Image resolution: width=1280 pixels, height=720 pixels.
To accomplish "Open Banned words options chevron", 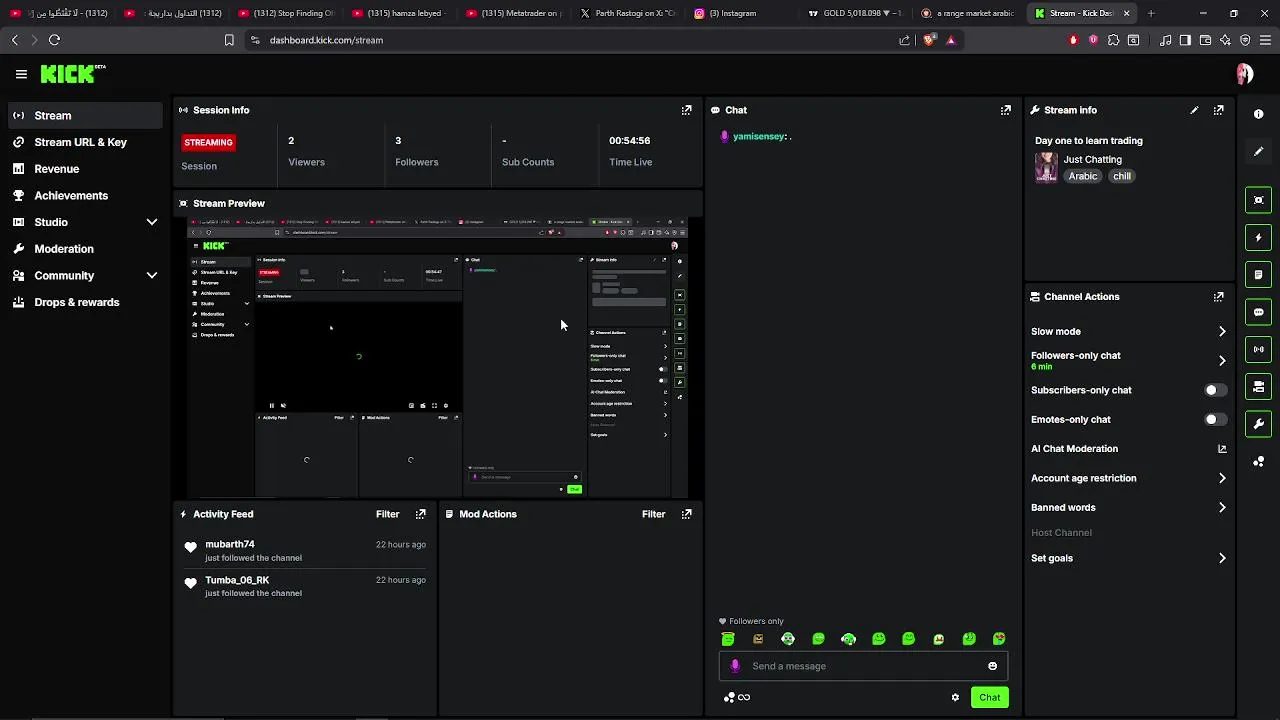I will tap(1221, 507).
